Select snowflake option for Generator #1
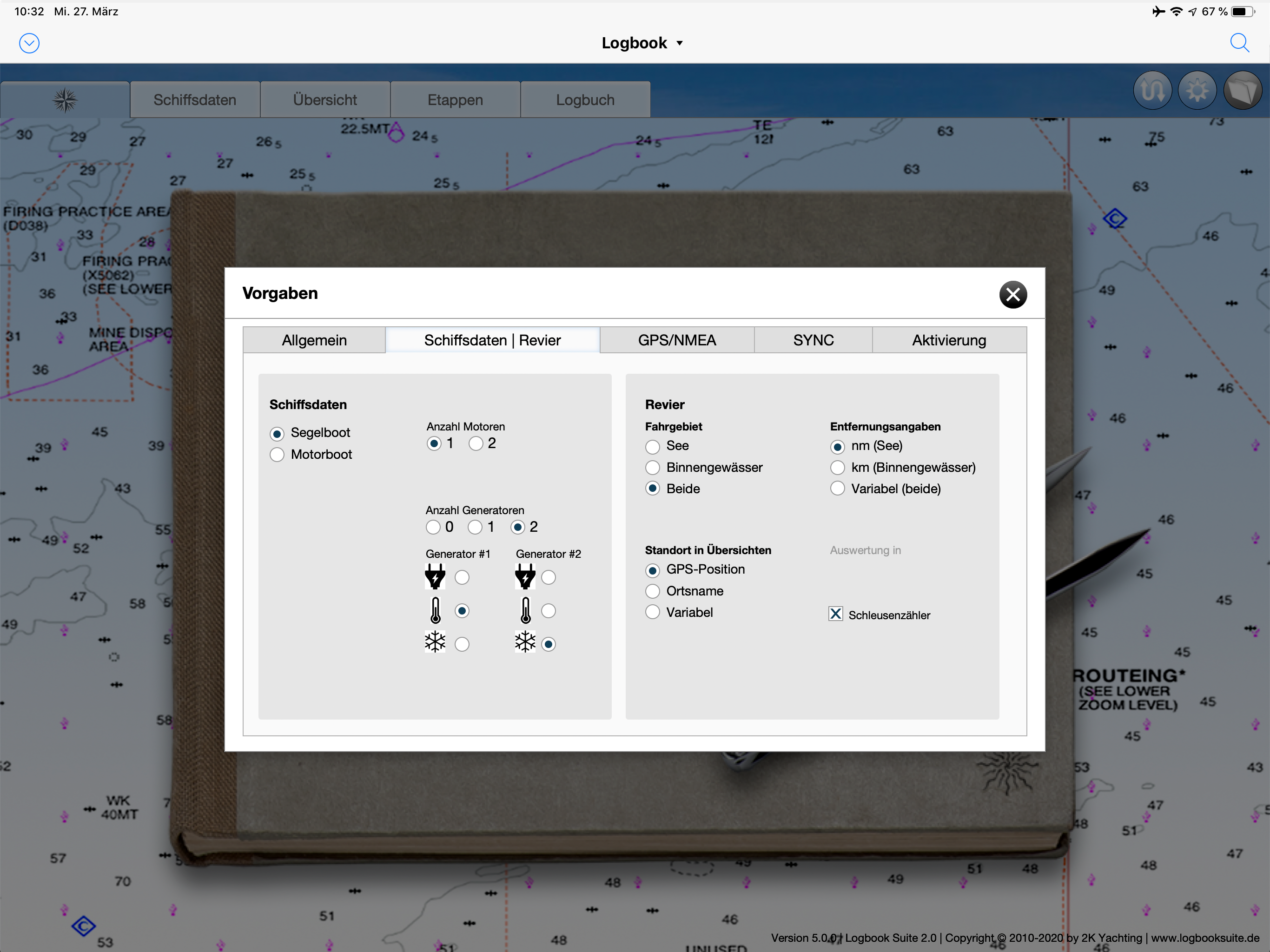Viewport: 1270px width, 952px height. coord(462,644)
